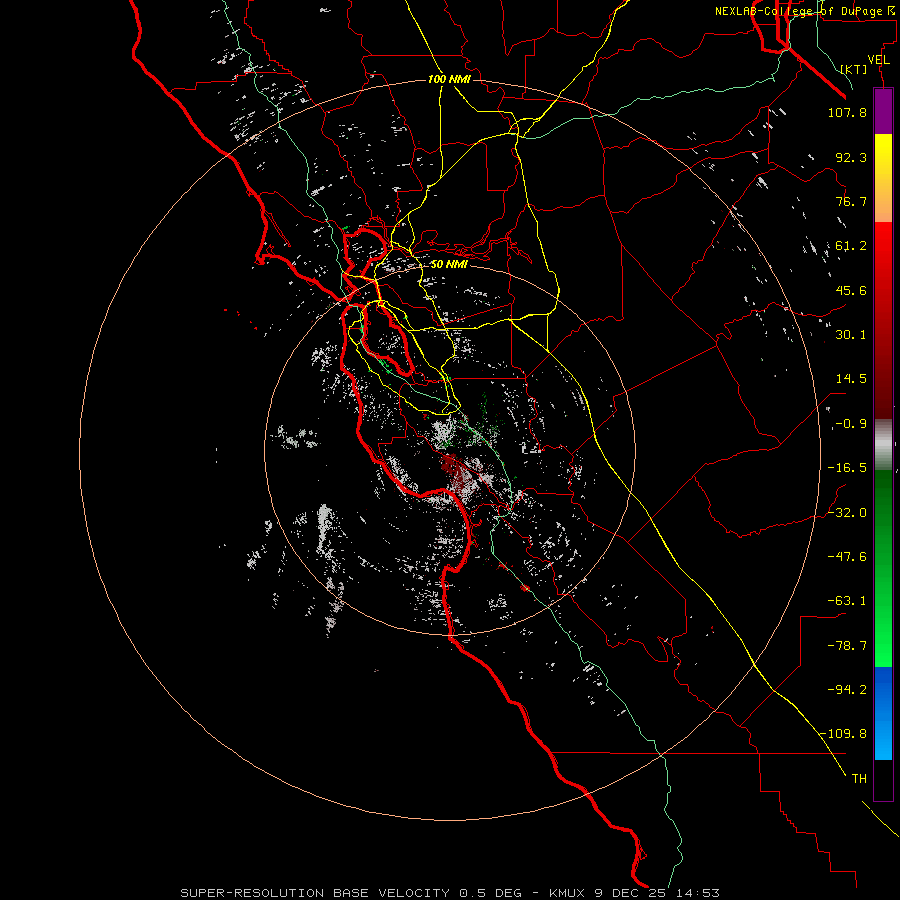Click the 0.5 DEG elevation label

click(x=490, y=893)
